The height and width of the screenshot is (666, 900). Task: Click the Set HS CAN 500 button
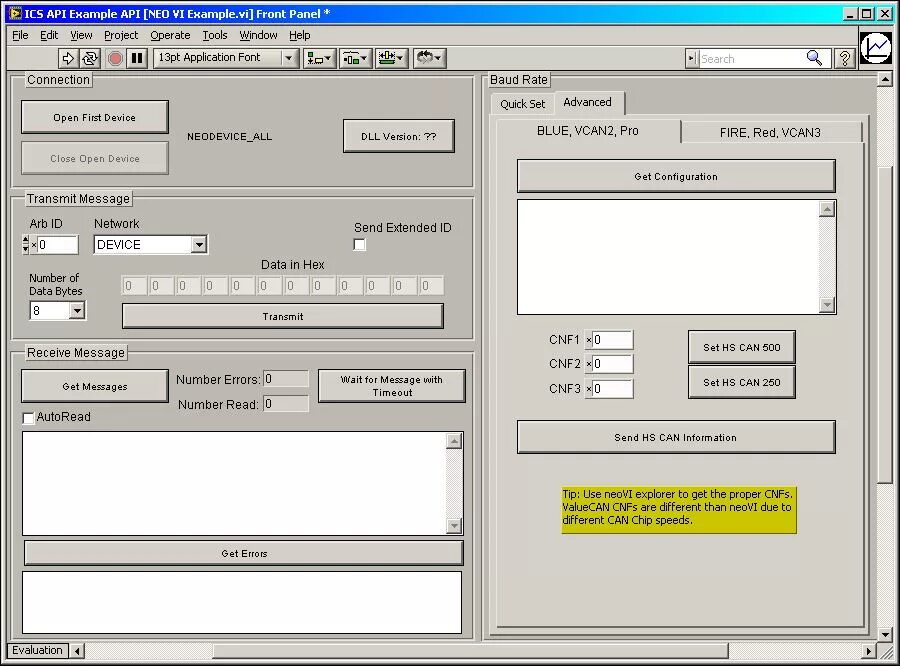tap(742, 347)
